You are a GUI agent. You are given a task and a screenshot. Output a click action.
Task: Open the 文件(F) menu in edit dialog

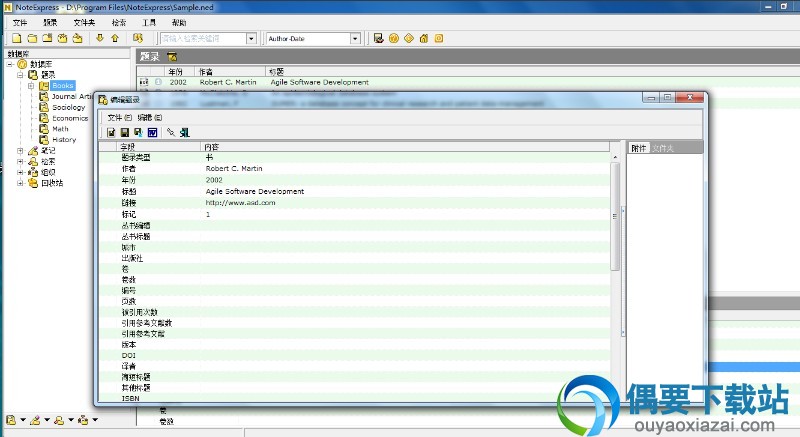(119, 118)
